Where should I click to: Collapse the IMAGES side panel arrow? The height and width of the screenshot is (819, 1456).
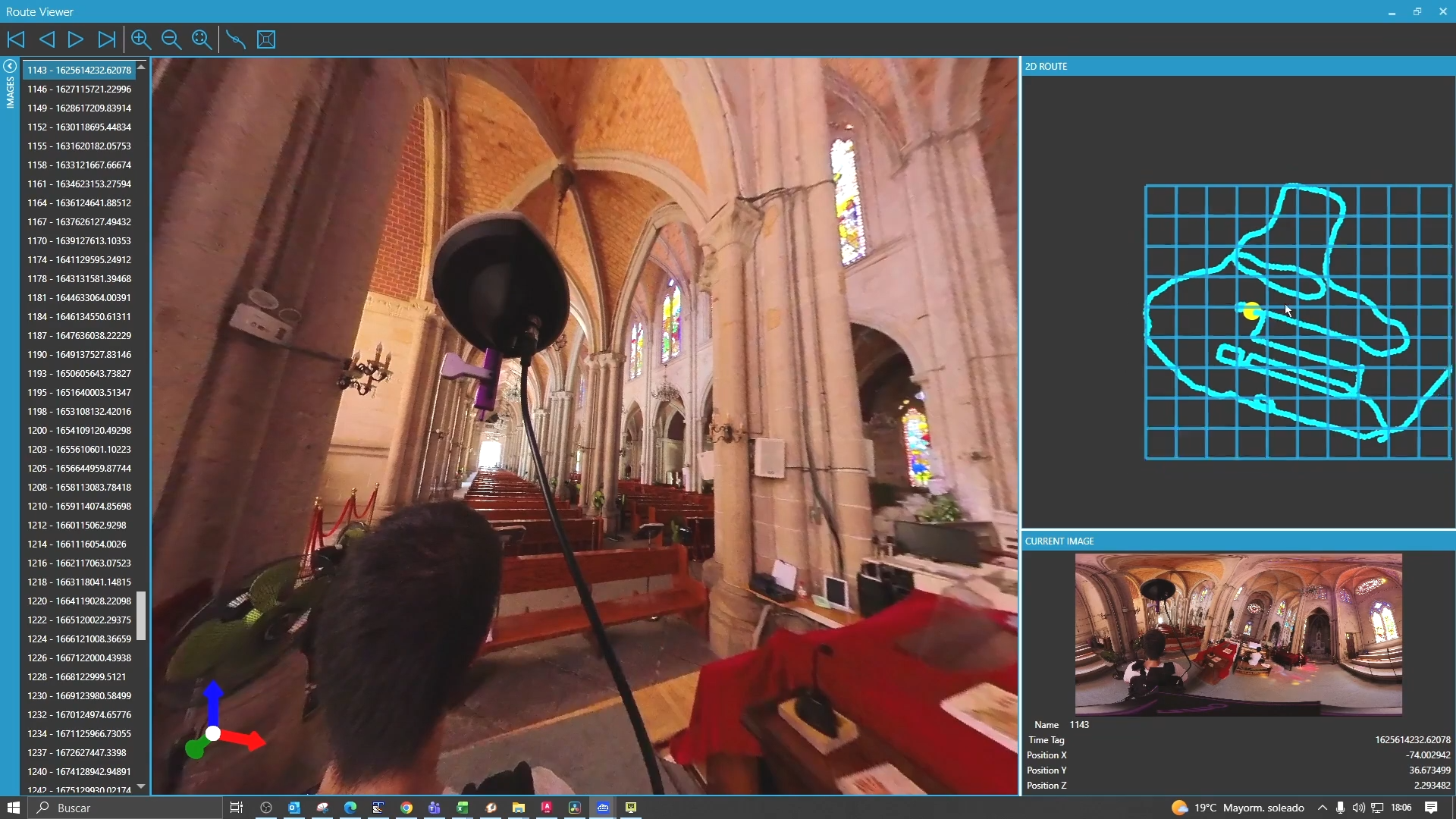point(10,66)
